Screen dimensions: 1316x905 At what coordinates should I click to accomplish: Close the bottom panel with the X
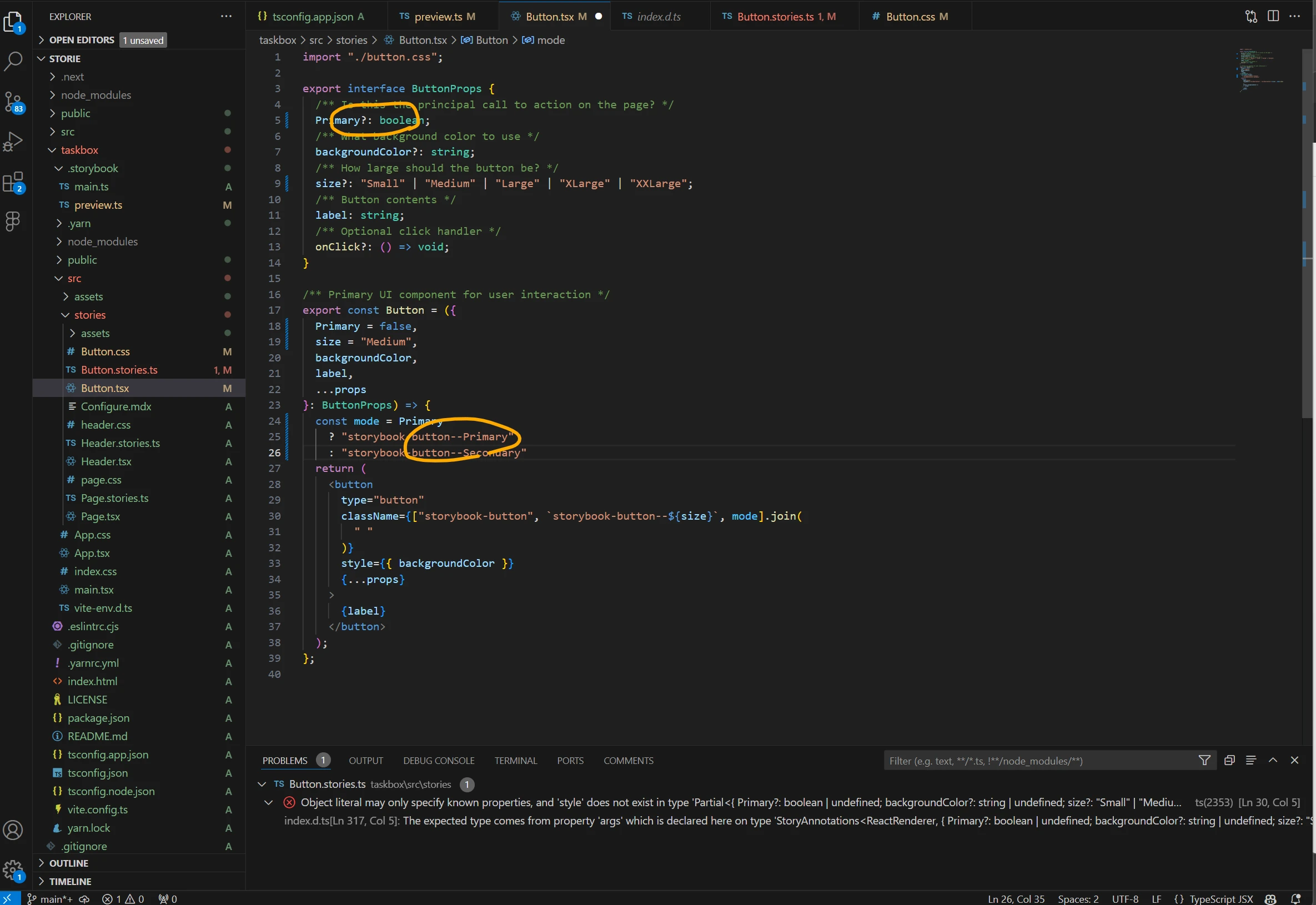pyautogui.click(x=1294, y=761)
